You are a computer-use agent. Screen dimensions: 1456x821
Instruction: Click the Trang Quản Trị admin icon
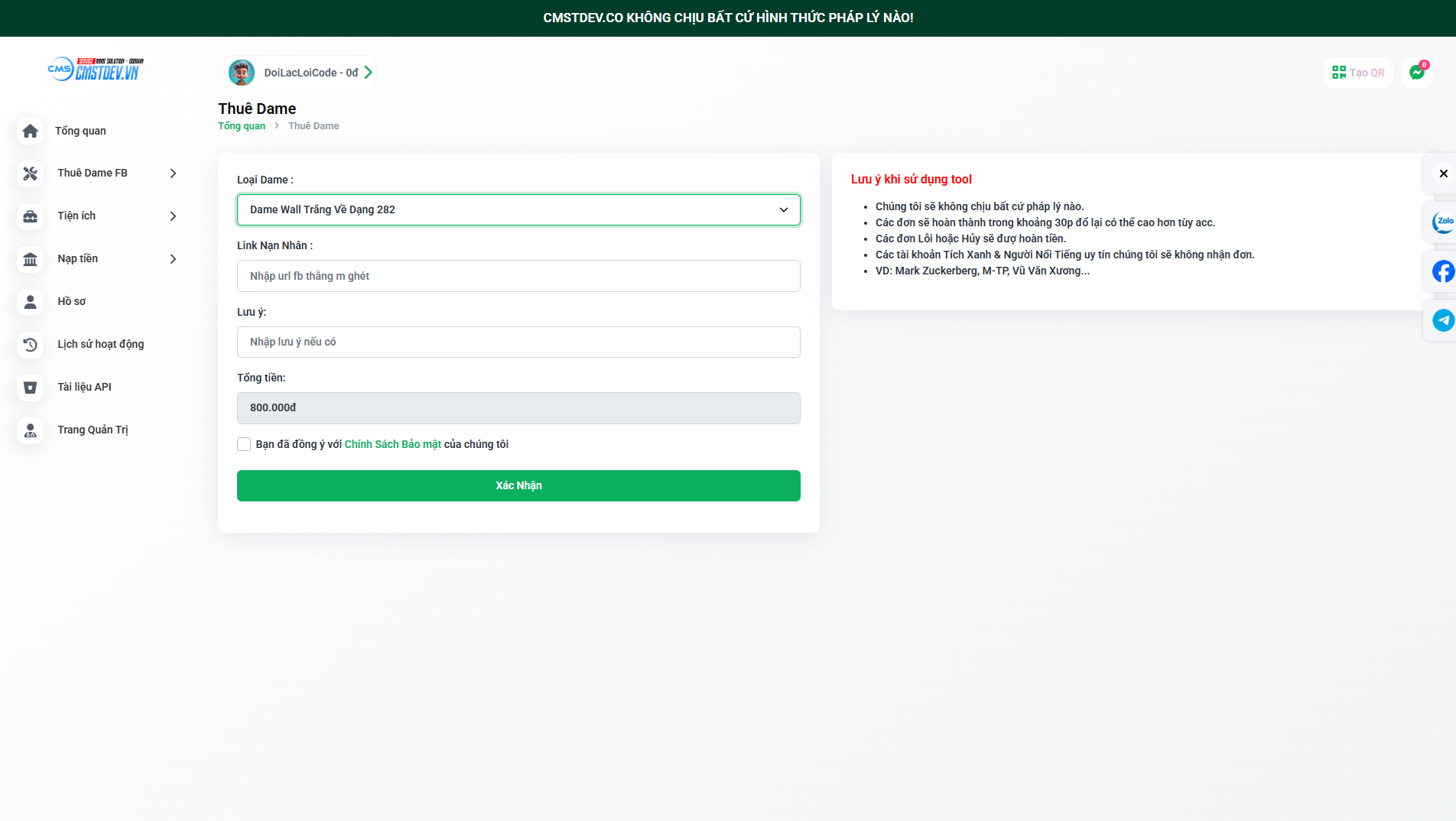tap(31, 430)
